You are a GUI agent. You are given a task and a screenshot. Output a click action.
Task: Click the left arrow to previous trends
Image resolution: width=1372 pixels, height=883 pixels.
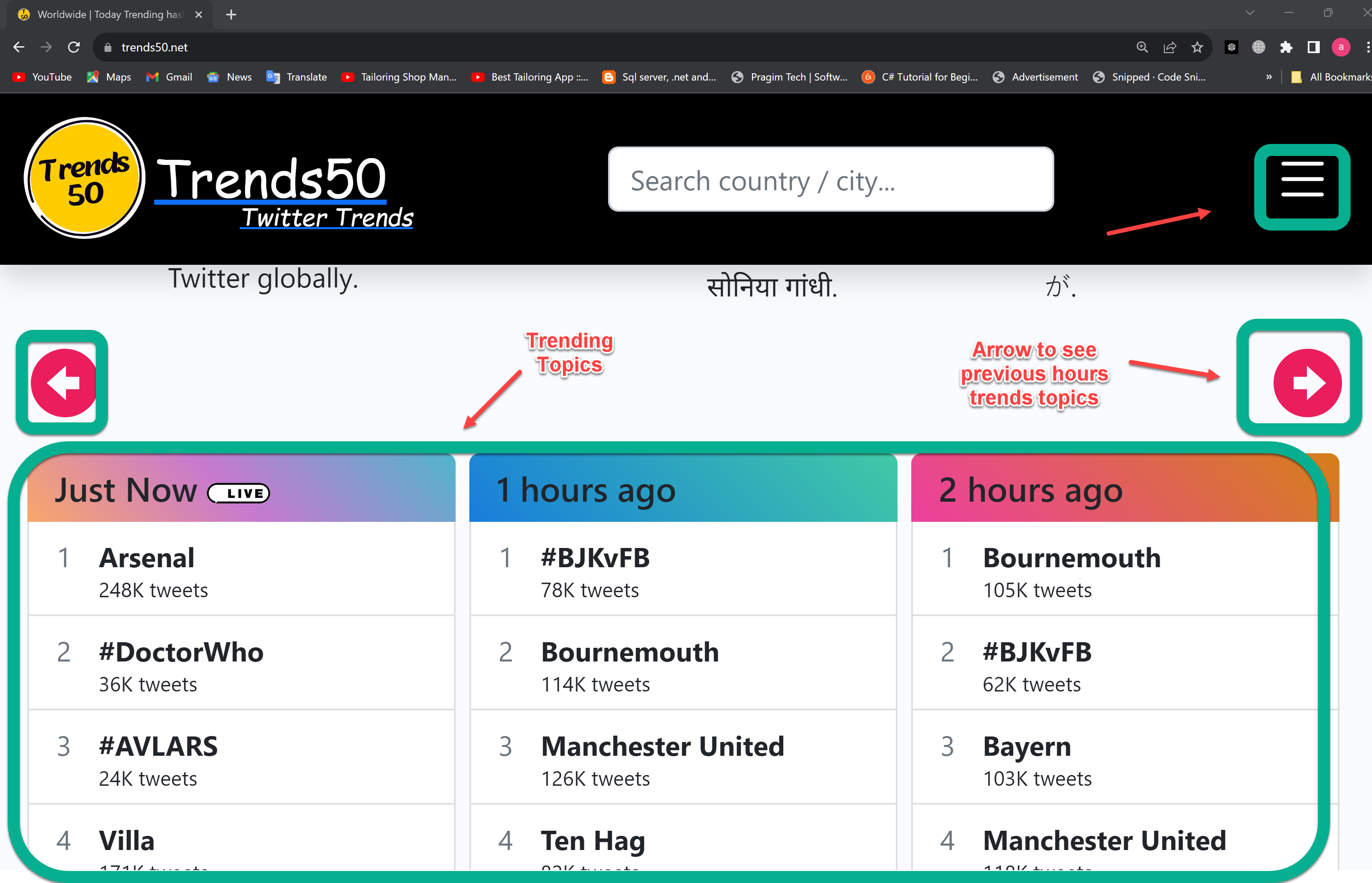click(63, 383)
